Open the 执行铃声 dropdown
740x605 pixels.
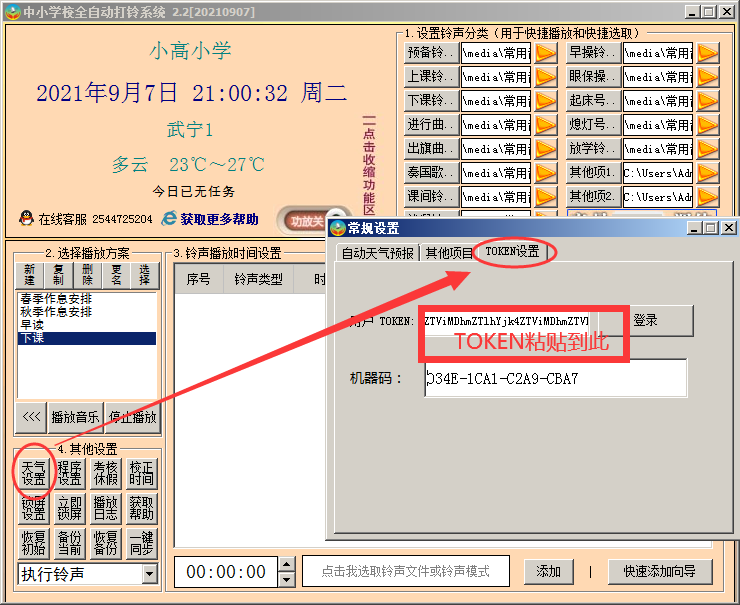click(x=149, y=574)
